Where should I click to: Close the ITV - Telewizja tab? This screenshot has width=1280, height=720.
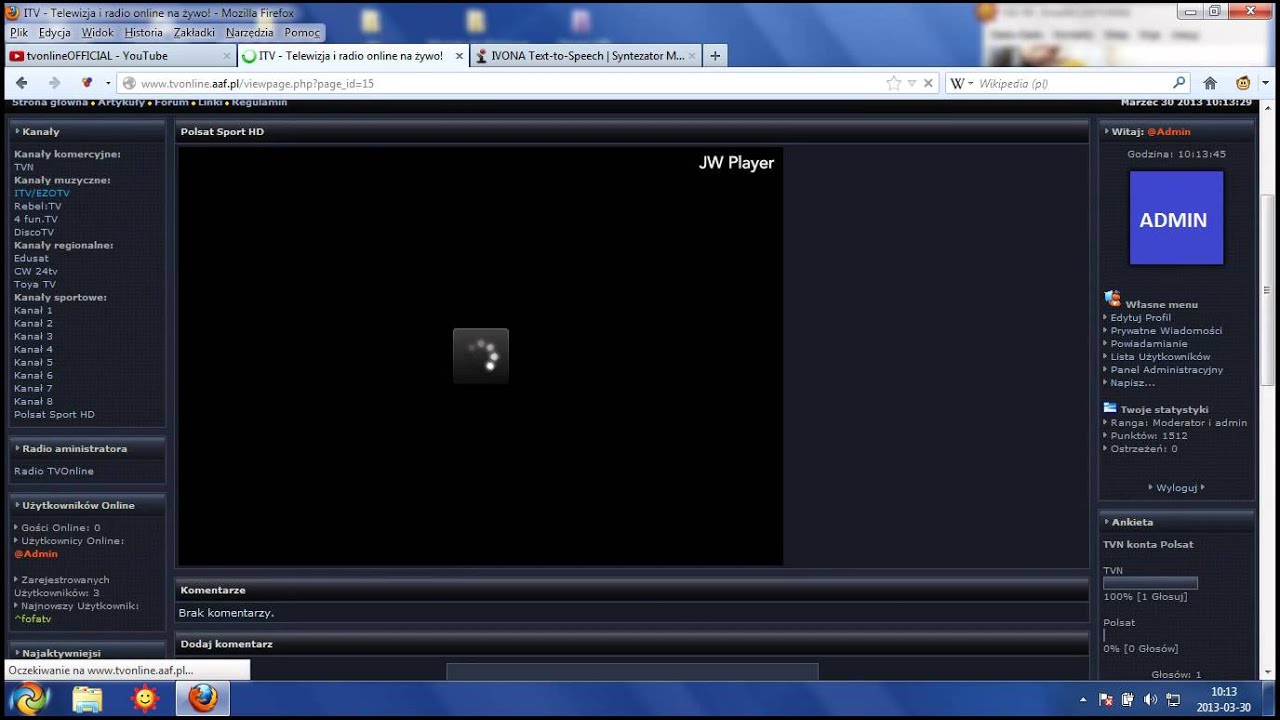coord(460,56)
